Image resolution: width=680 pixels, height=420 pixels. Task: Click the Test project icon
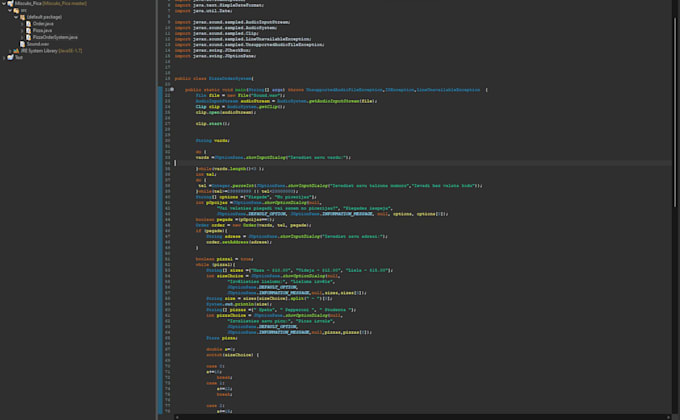(x=10, y=58)
